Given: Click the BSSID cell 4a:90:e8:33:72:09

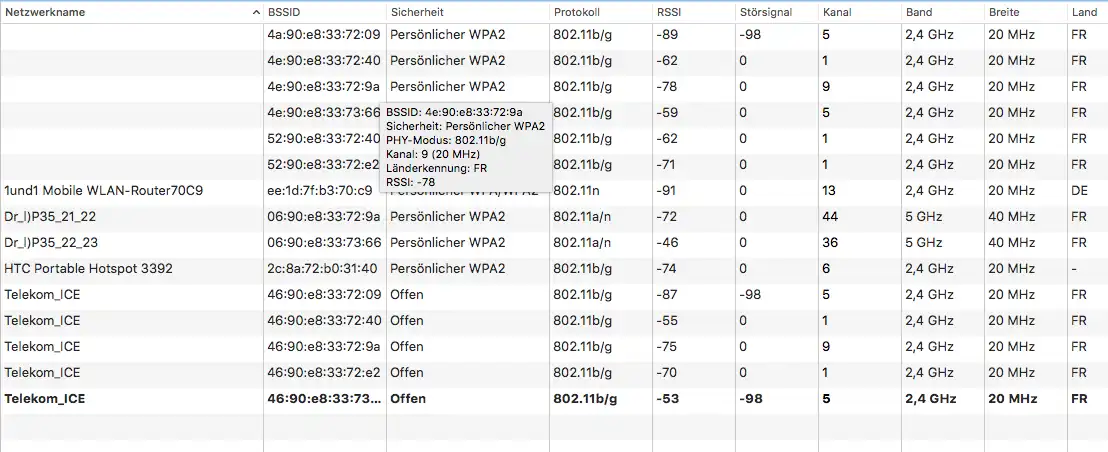Looking at the screenshot, I should tap(324, 34).
